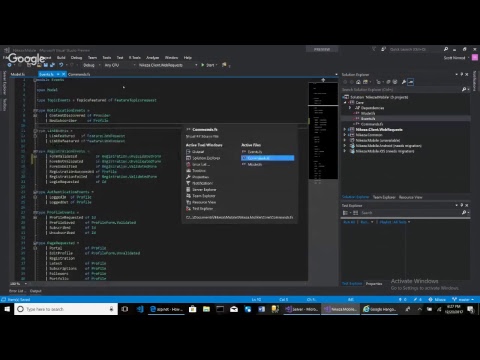Select Properties in Active Tool Windows
The image size is (480, 360).
[200, 177]
